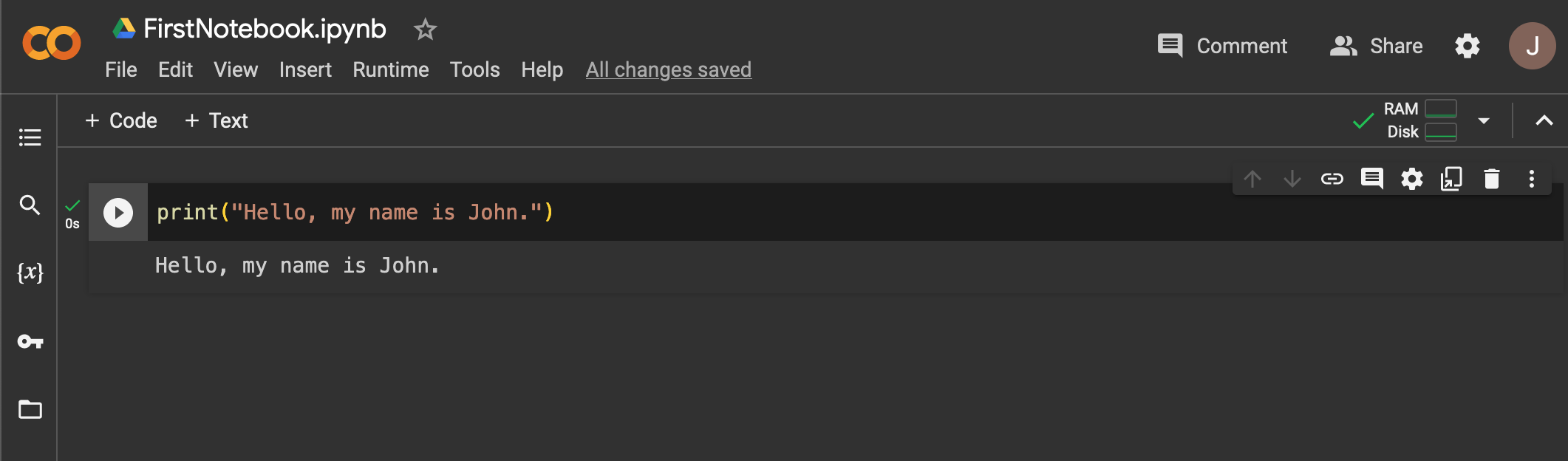Open the table of contents sidebar
The width and height of the screenshot is (1568, 461).
[x=30, y=137]
